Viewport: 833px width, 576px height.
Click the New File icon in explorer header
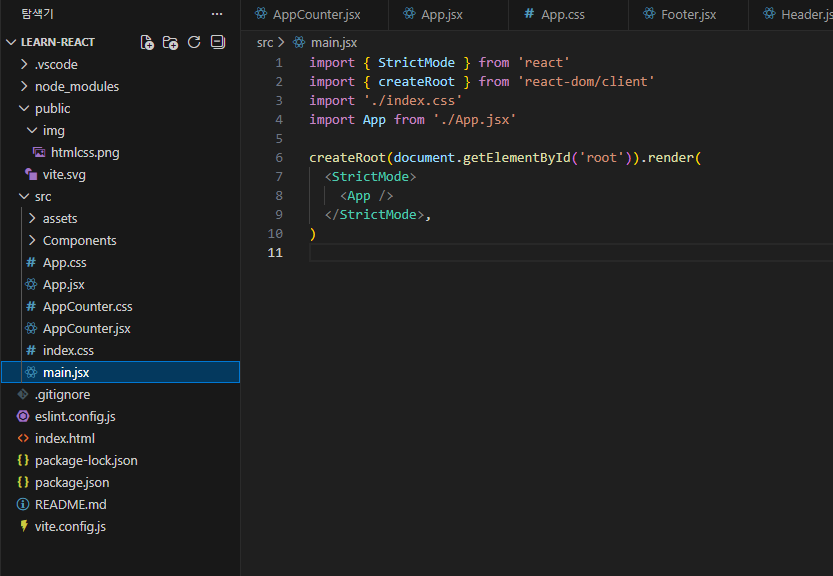point(147,42)
